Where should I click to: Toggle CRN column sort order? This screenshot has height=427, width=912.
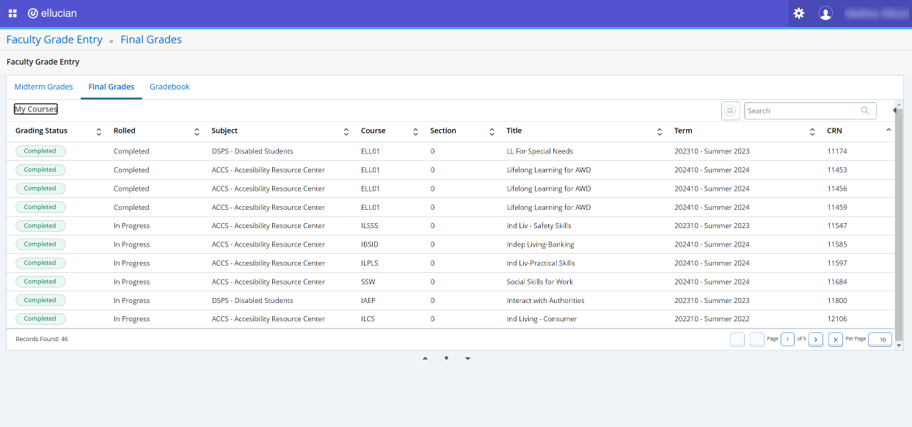pos(888,131)
